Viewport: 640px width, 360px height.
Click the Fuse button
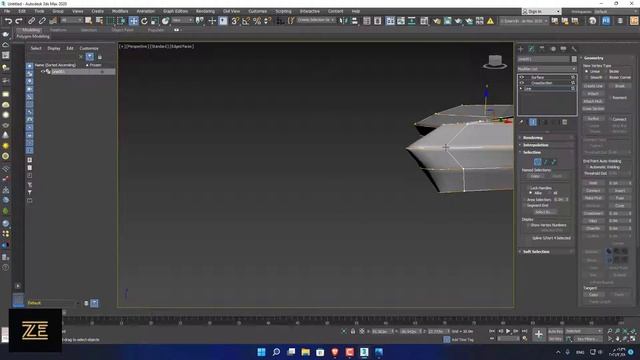click(620, 198)
